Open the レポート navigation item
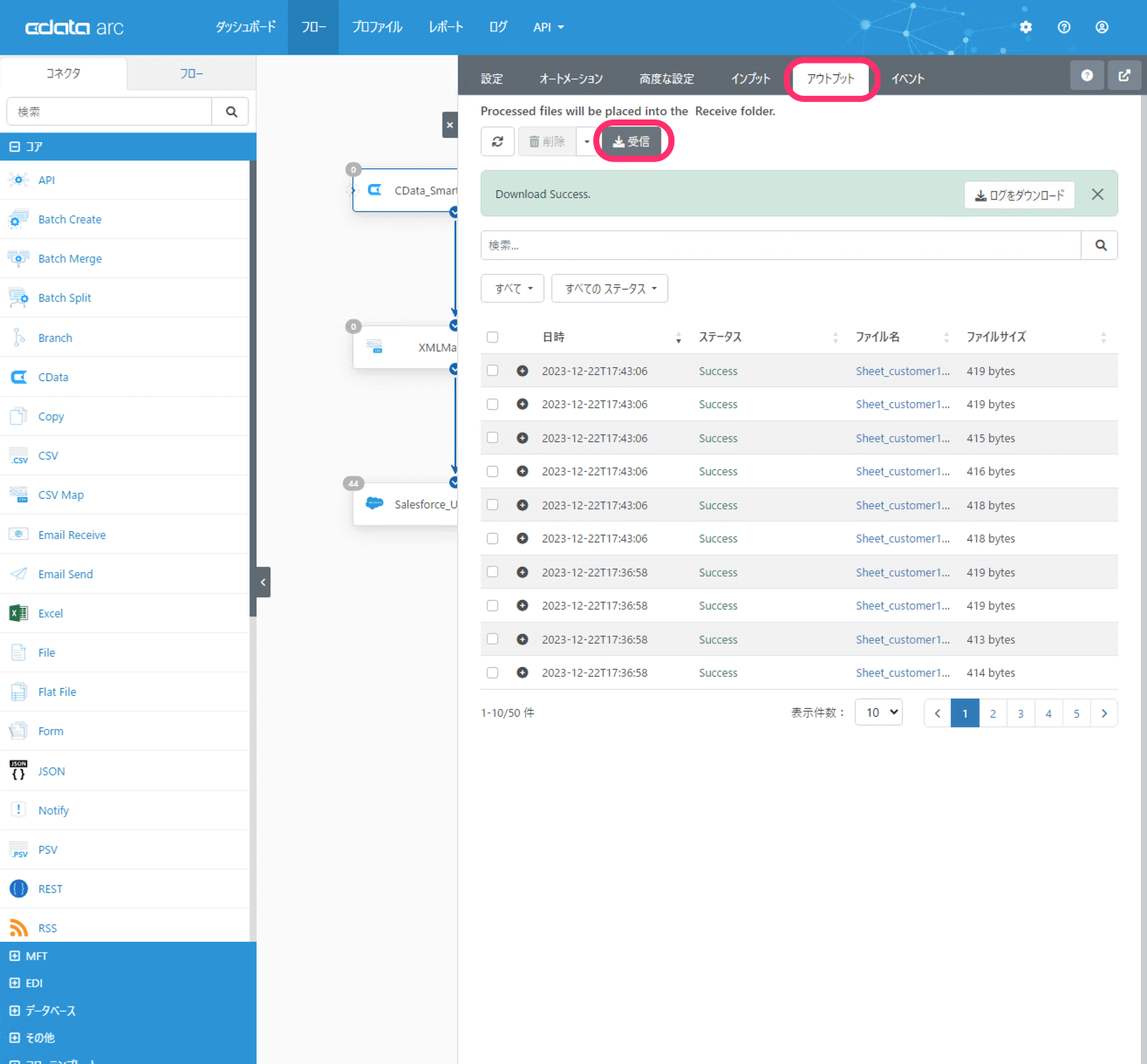 click(446, 27)
